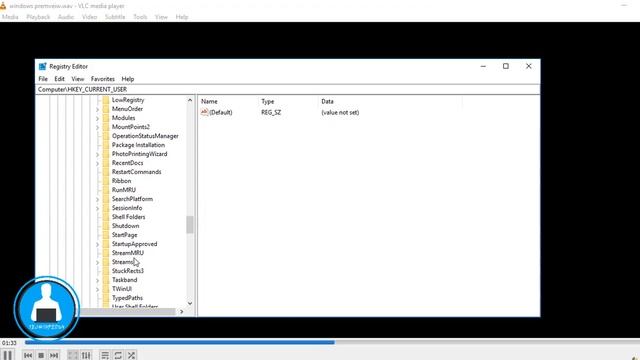The width and height of the screenshot is (640, 360).
Task: Toggle VLC fullscreen mode button
Action: click(73, 356)
